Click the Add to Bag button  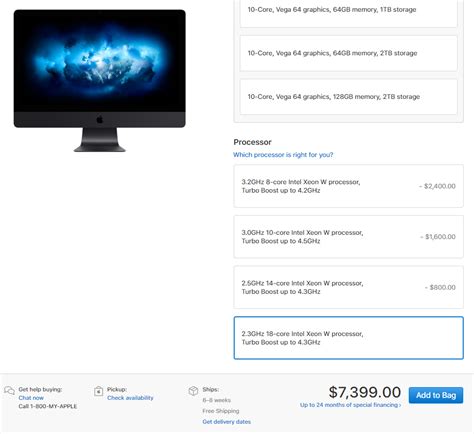click(x=436, y=395)
